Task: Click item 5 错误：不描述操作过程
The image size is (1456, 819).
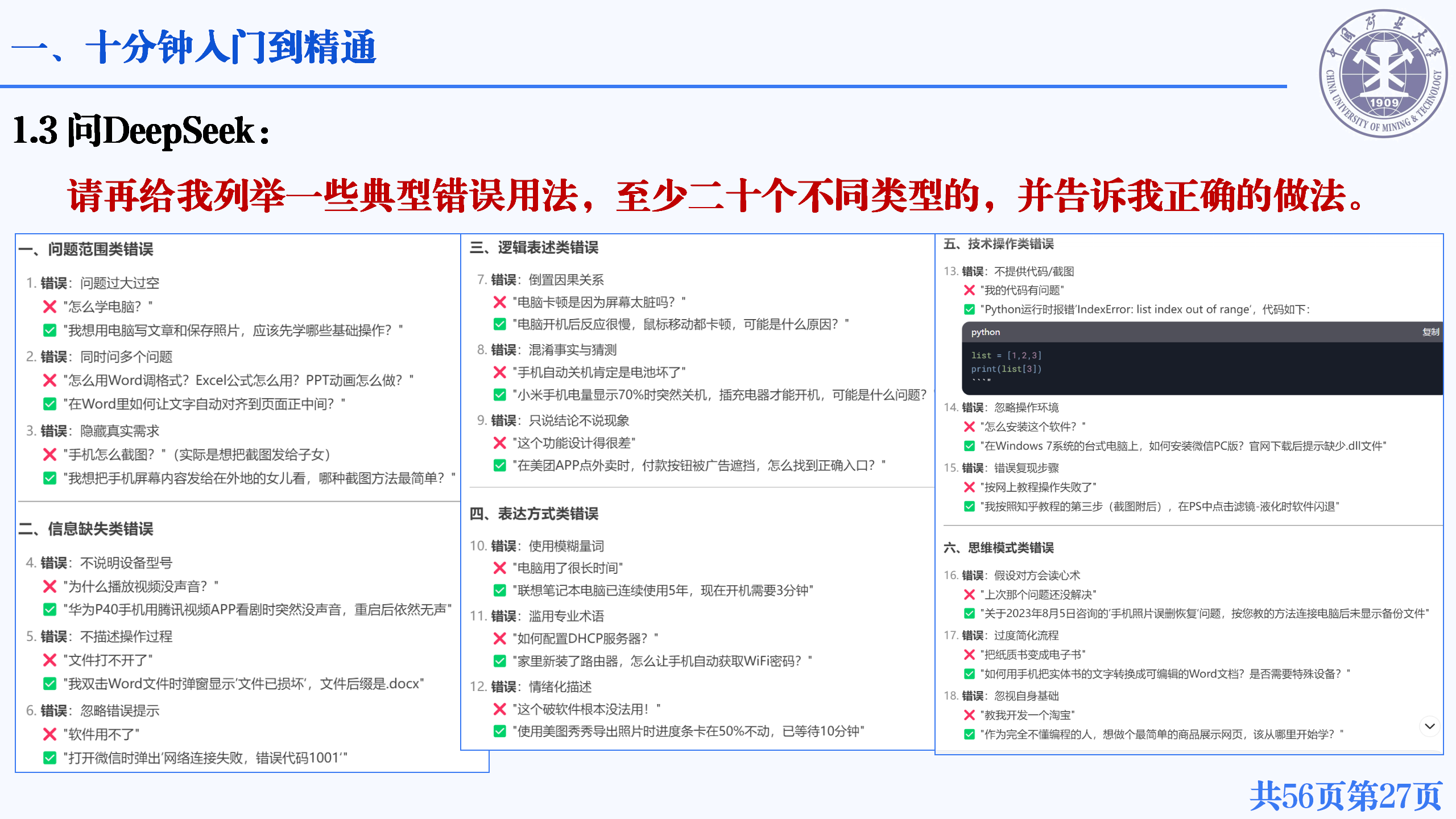Action: pos(99,636)
